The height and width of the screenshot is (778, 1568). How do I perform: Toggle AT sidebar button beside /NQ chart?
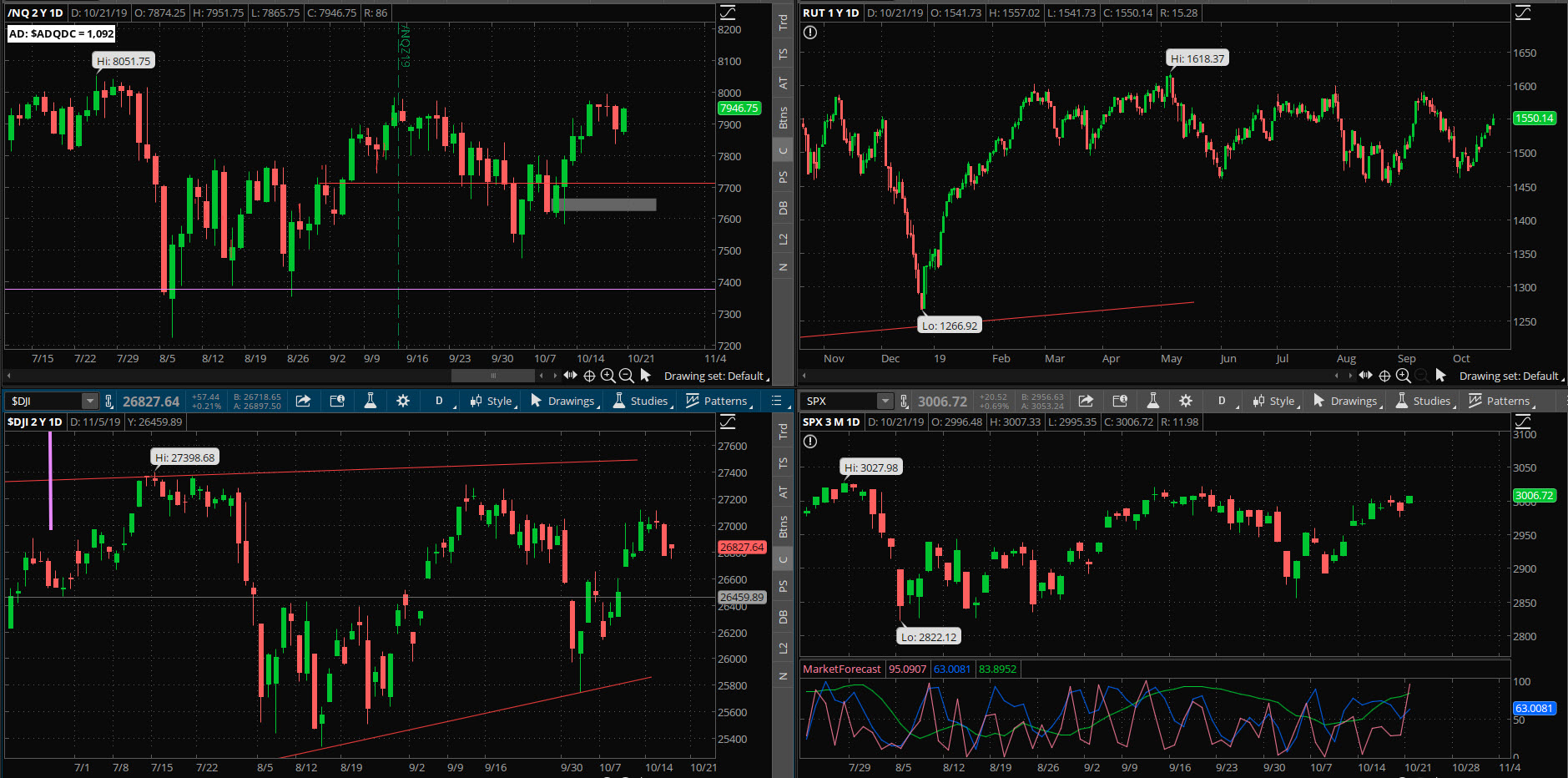(x=783, y=83)
